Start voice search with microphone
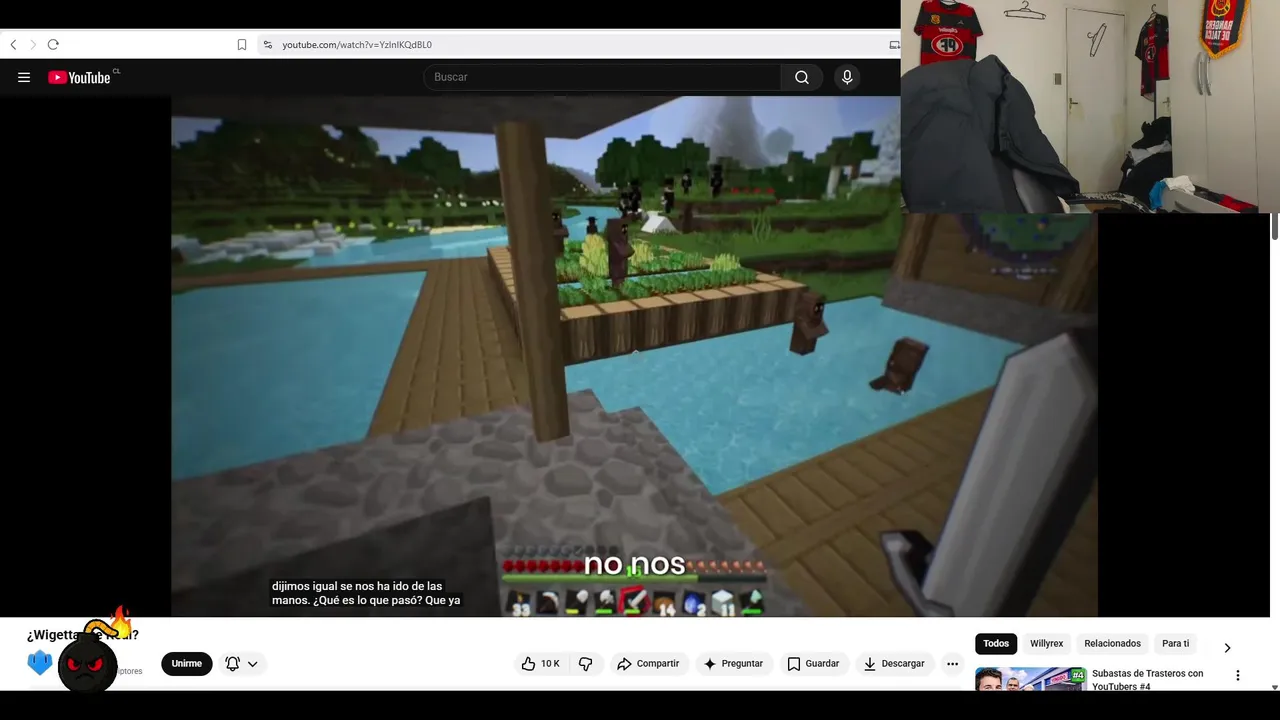Screen dimensions: 1280x720 847,77
